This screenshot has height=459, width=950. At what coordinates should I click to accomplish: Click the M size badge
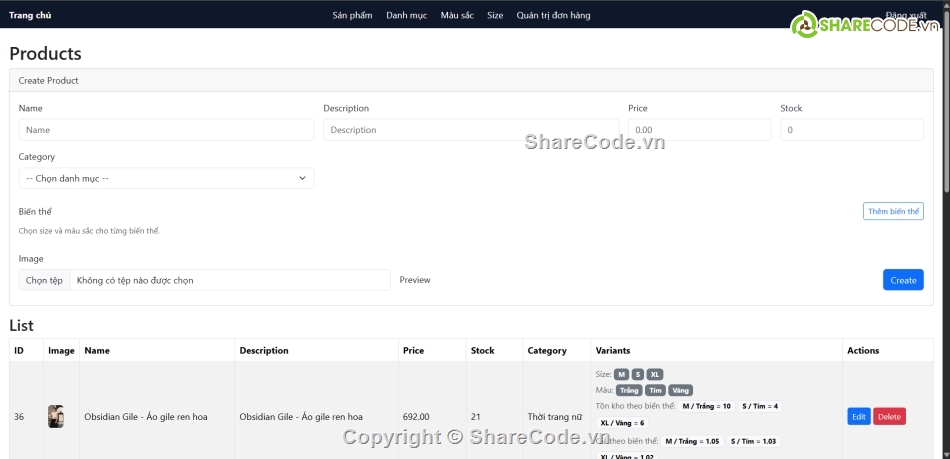pos(622,374)
